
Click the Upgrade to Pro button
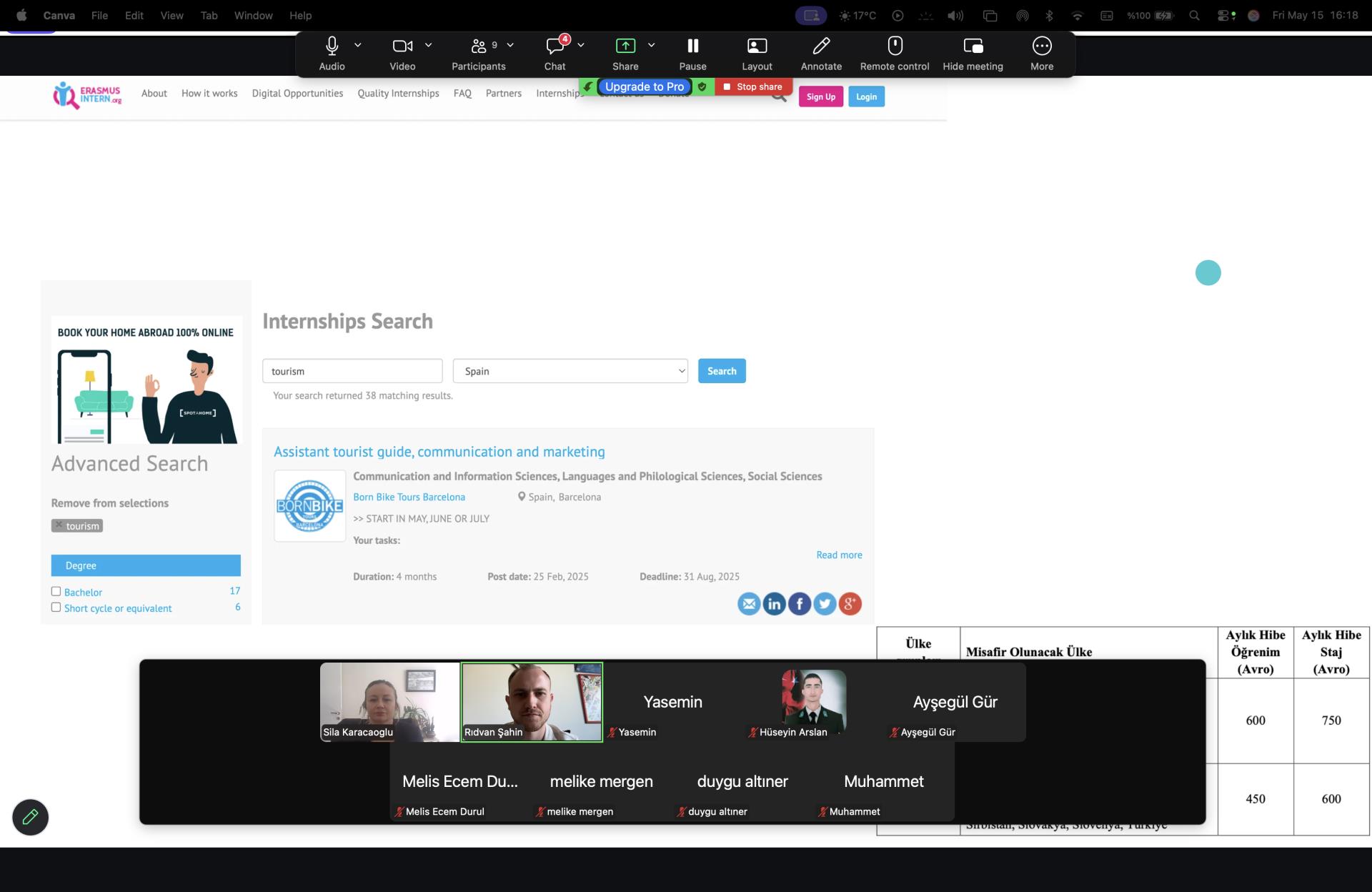[645, 86]
